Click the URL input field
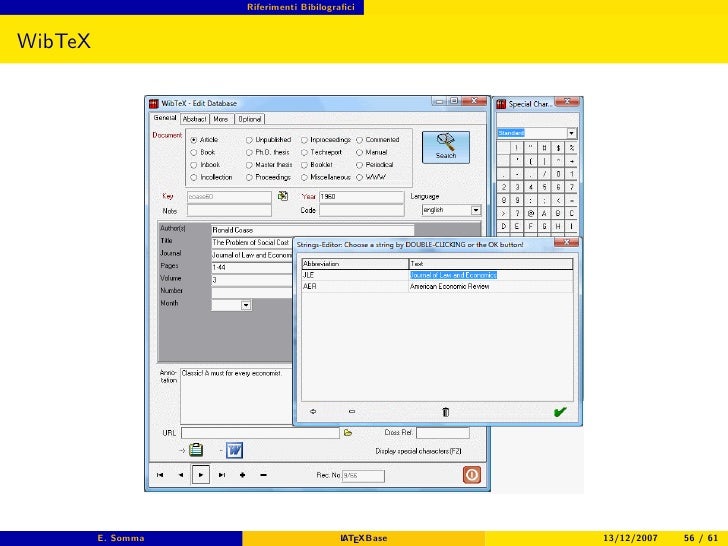Screen dimensions: 728x546 260,433
